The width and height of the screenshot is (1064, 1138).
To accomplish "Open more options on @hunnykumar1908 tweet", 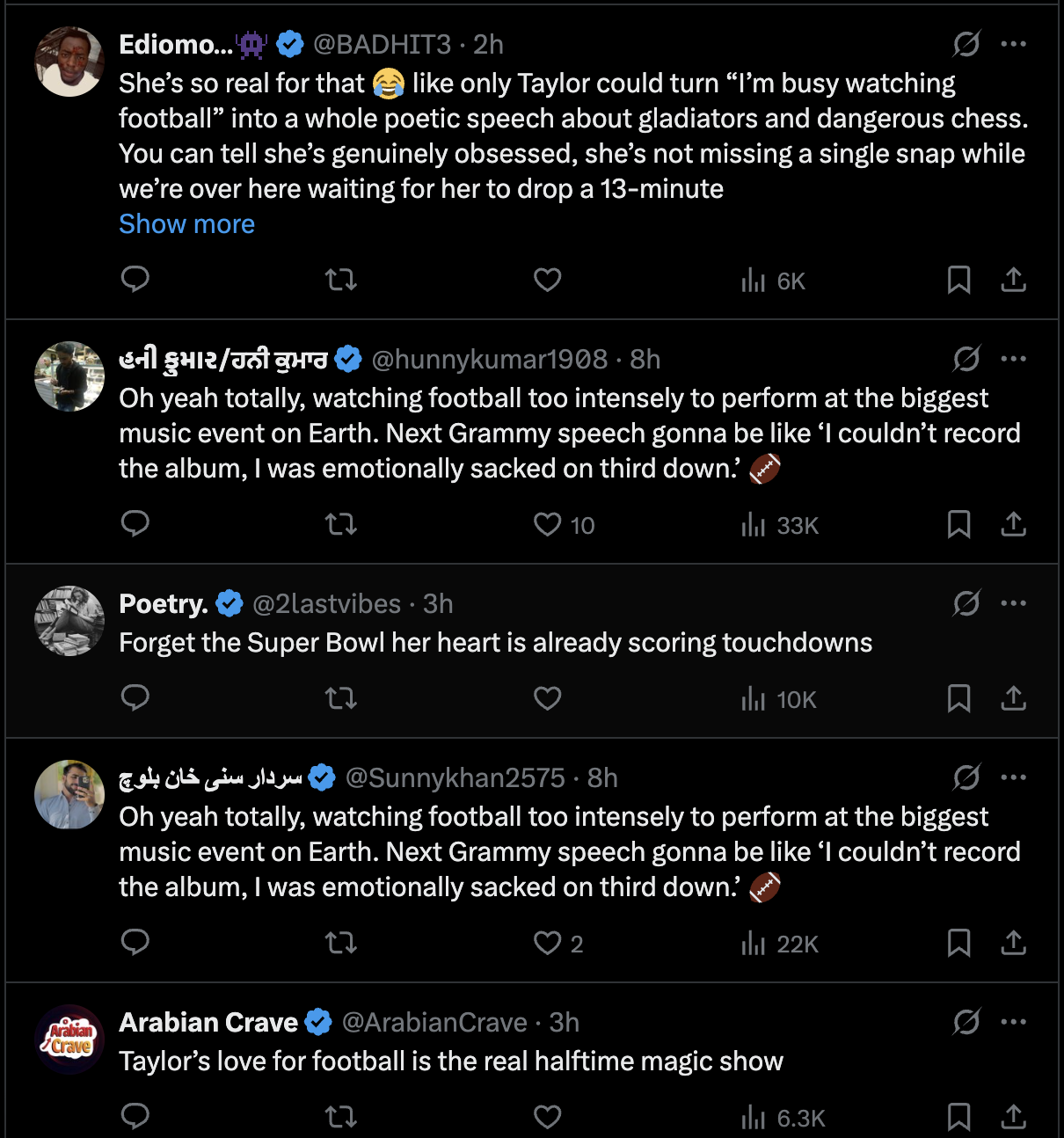I will click(x=1013, y=359).
